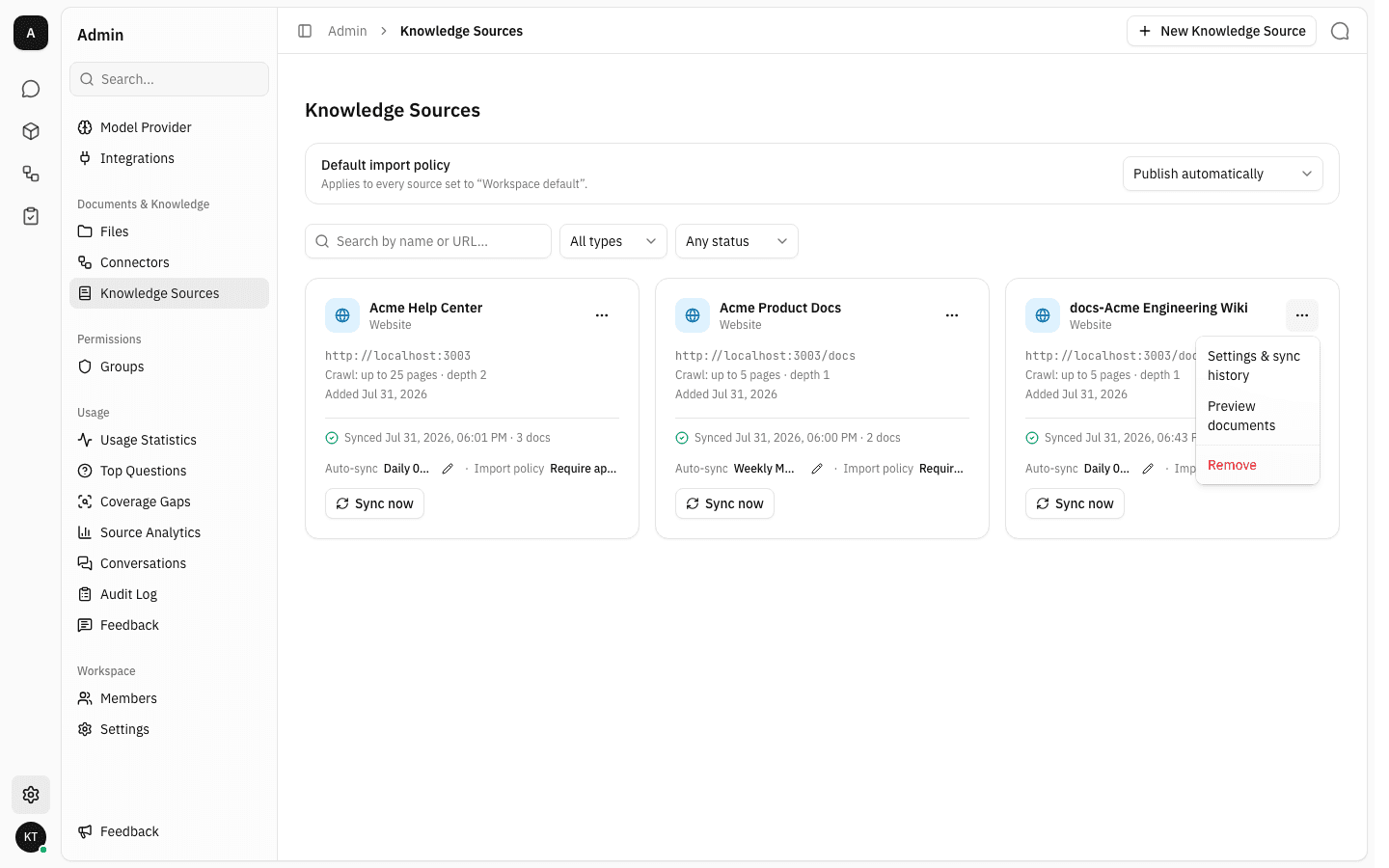The image size is (1389, 868).
Task: Choose Remove in the card menu
Action: tap(1258, 465)
